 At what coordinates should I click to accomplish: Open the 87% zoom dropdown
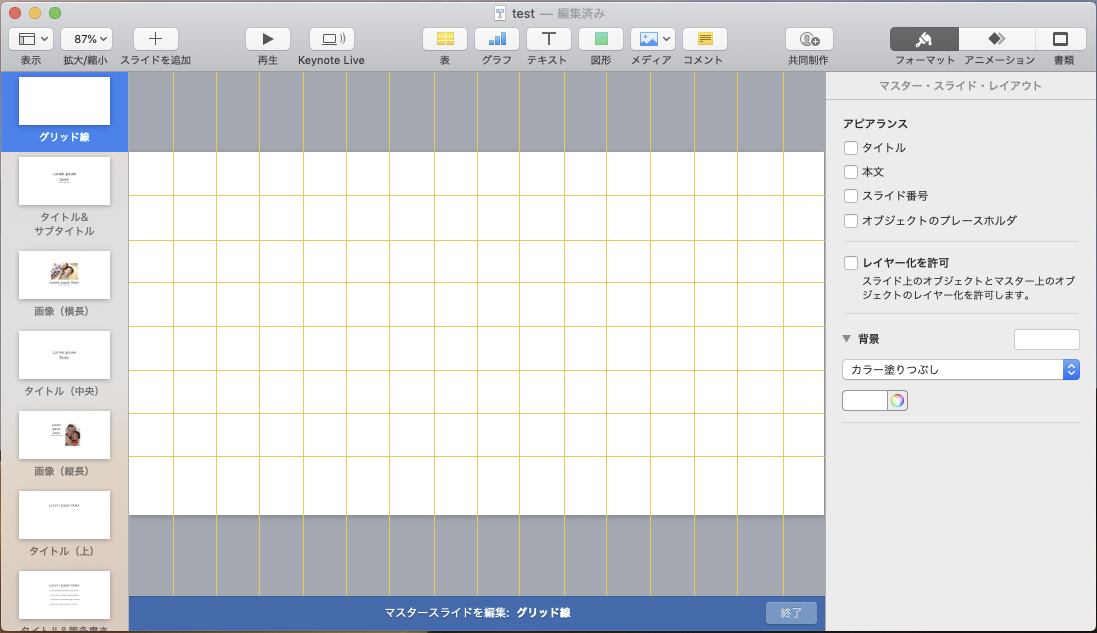click(86, 39)
